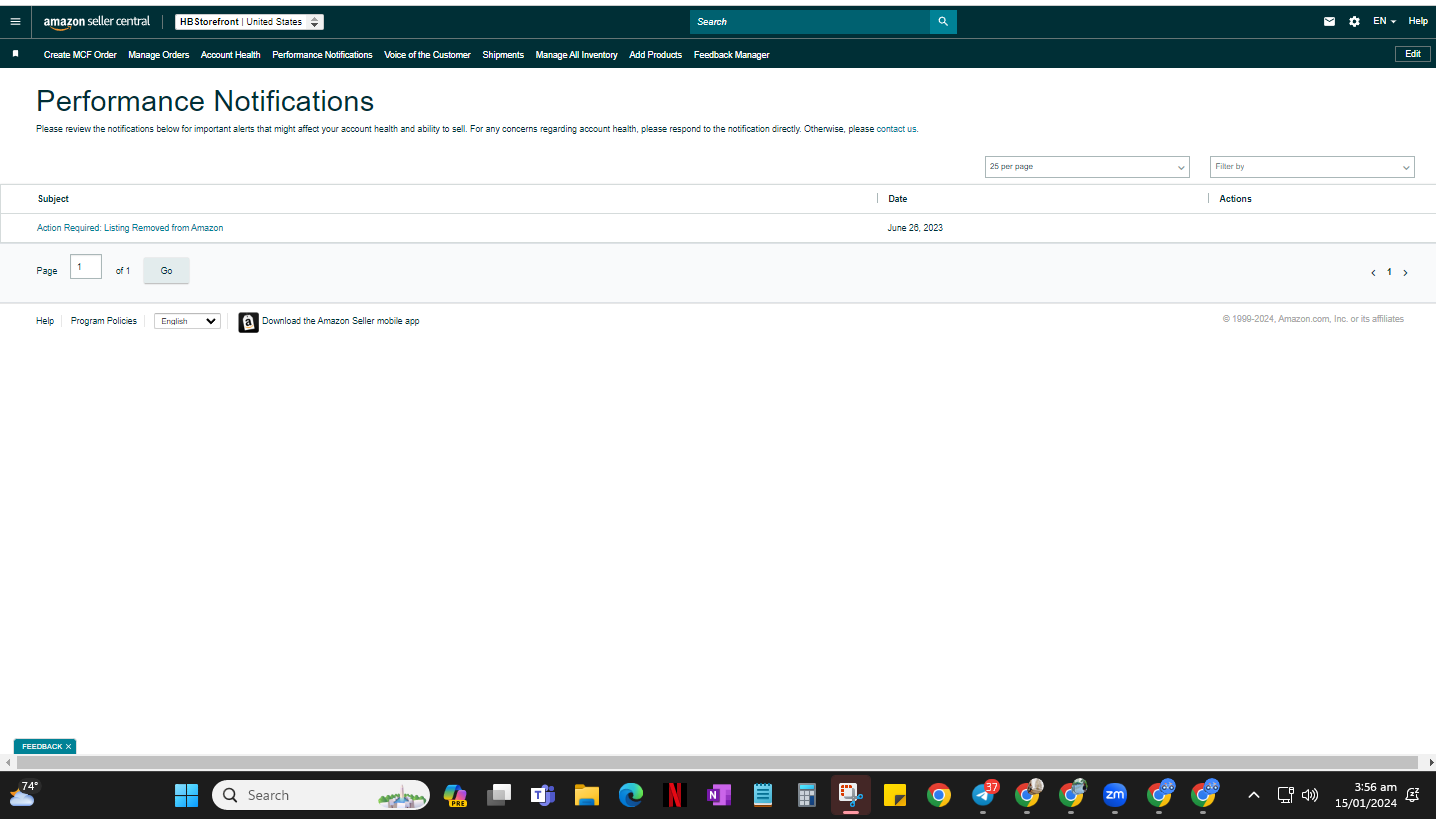The image size is (1436, 819).
Task: Open Create MCF Order
Action: [80, 55]
